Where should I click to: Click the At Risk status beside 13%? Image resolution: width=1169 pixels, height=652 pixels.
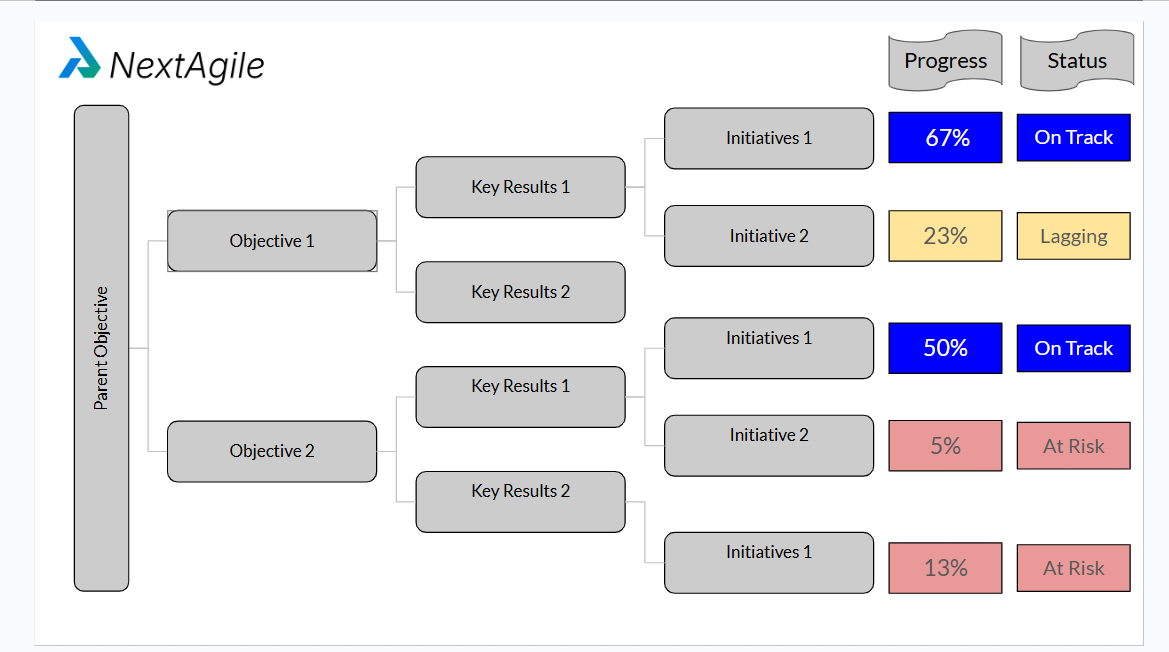pyautogui.click(x=1073, y=568)
